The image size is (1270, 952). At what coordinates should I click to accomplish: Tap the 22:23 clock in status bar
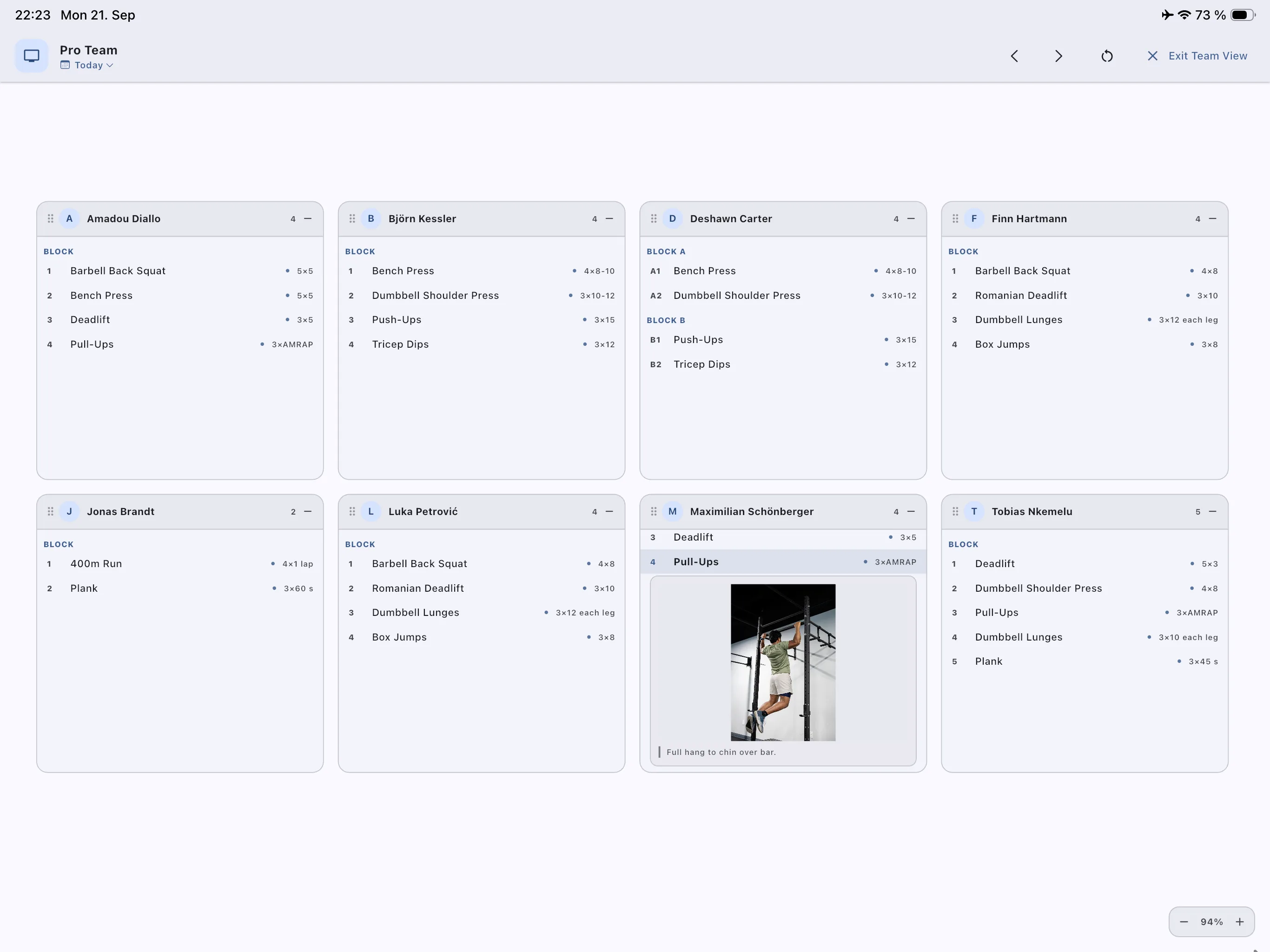point(33,15)
